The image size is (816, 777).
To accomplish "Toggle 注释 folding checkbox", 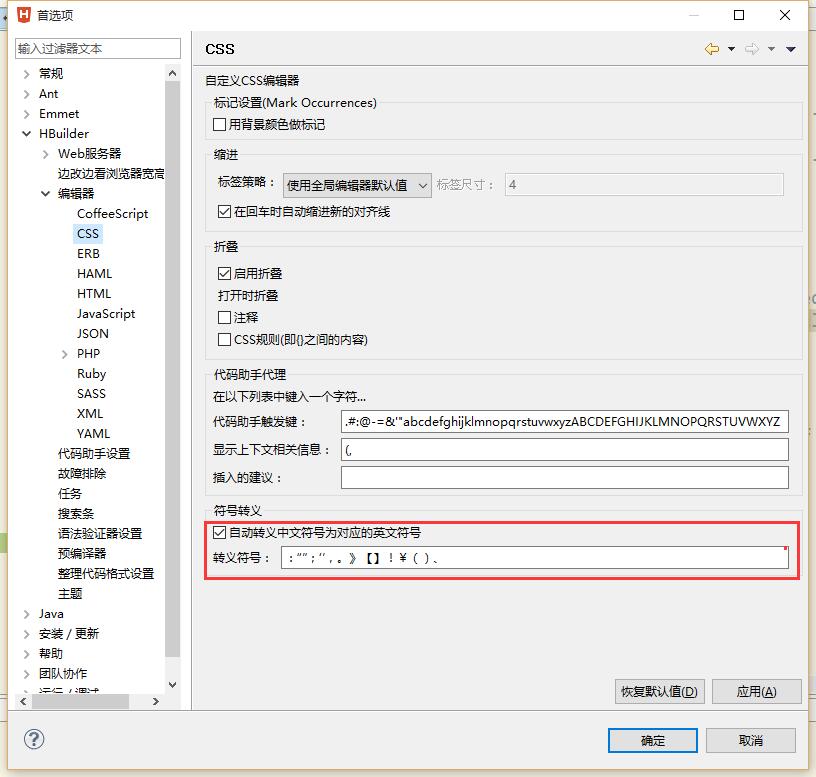I will pos(224,317).
